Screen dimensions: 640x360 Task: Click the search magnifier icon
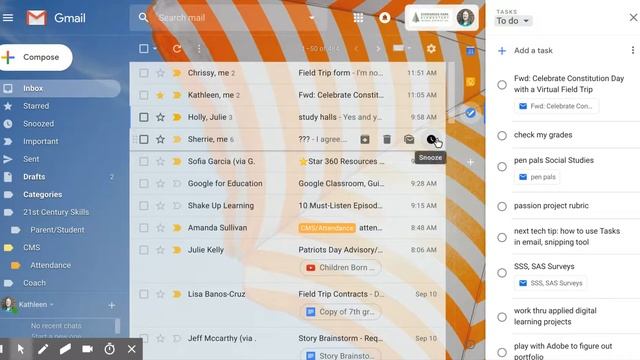[x=143, y=18]
